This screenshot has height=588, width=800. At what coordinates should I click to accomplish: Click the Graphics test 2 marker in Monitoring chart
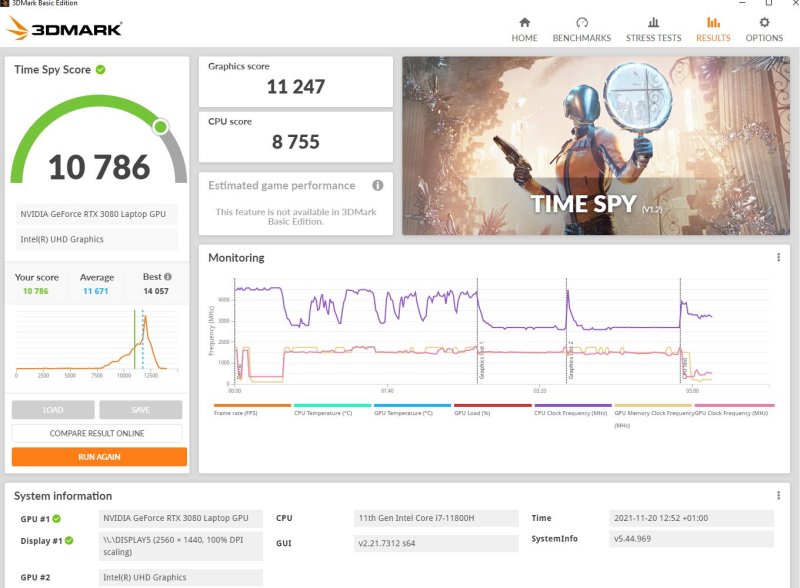tap(570, 360)
